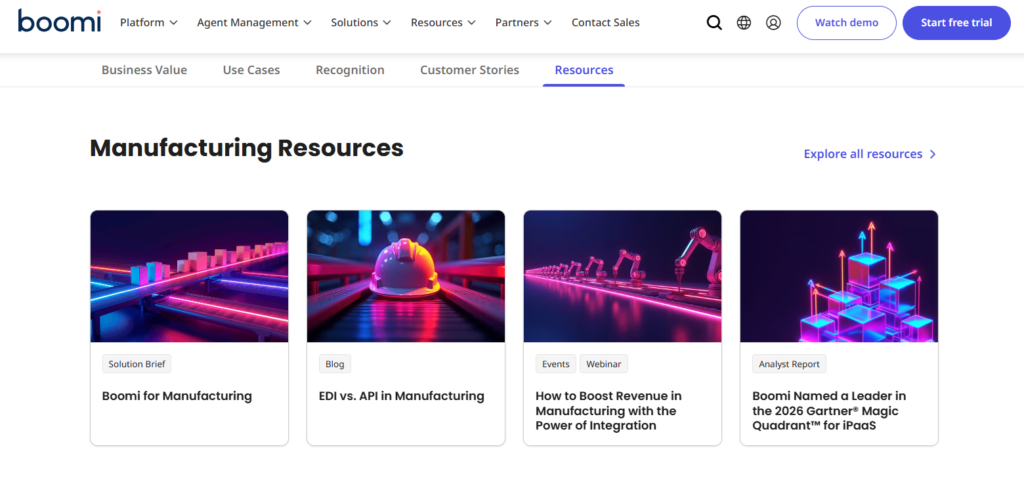1024x482 pixels.
Task: Click the Boomi logo
Action: pos(59,22)
